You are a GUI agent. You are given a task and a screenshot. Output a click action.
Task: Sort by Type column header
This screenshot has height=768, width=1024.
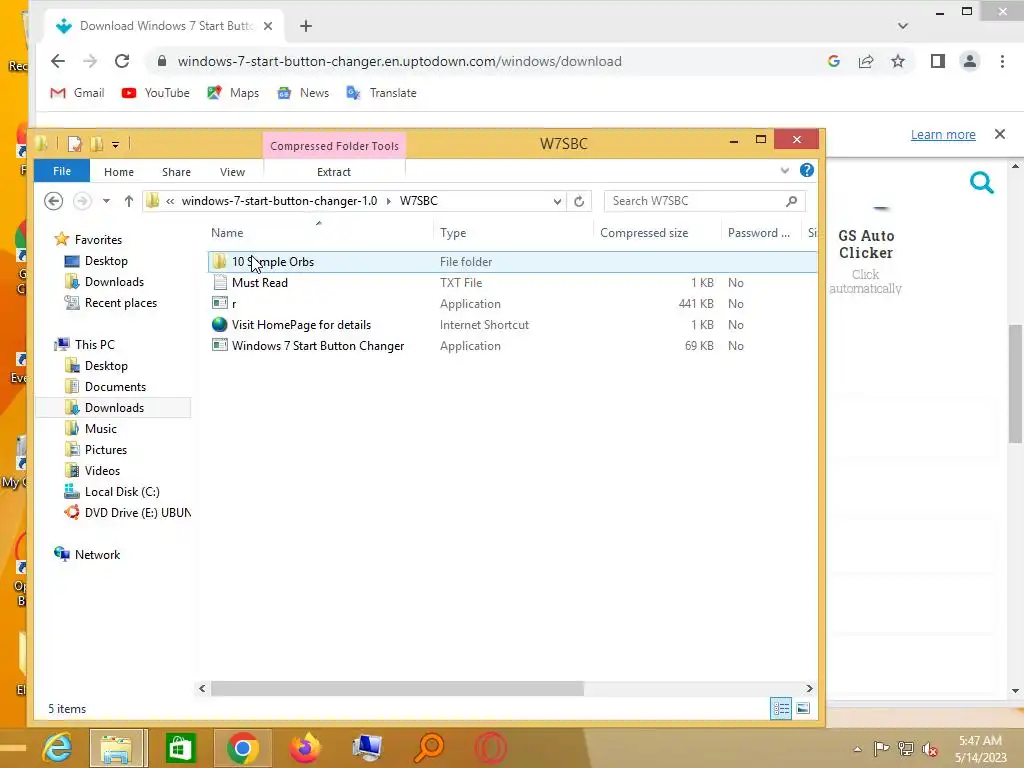453,232
